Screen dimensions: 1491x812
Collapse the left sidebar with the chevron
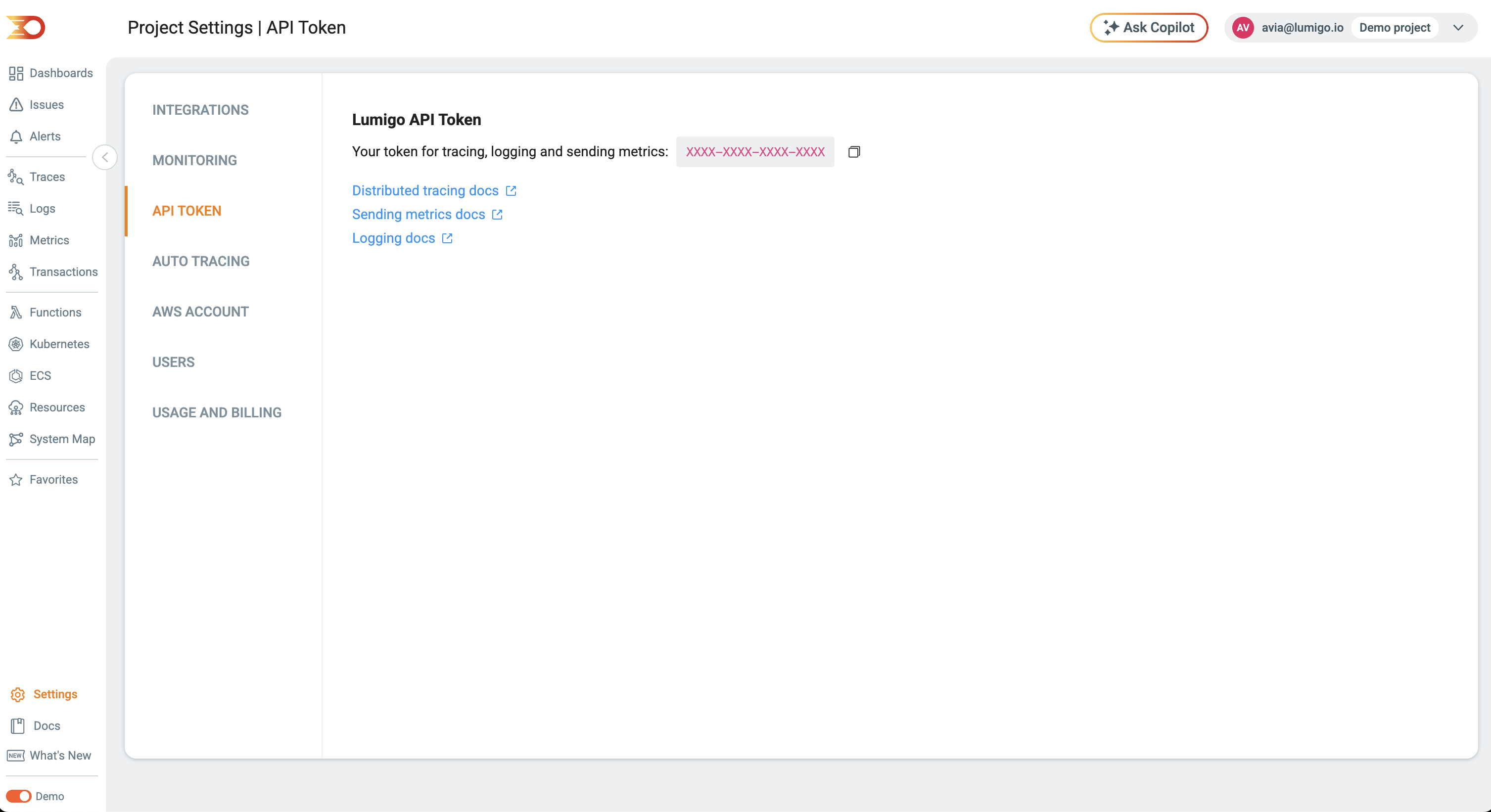click(105, 157)
